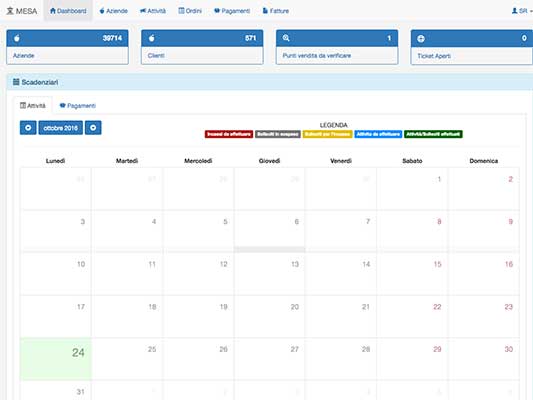Select day 23 in the calendar

coord(509,307)
